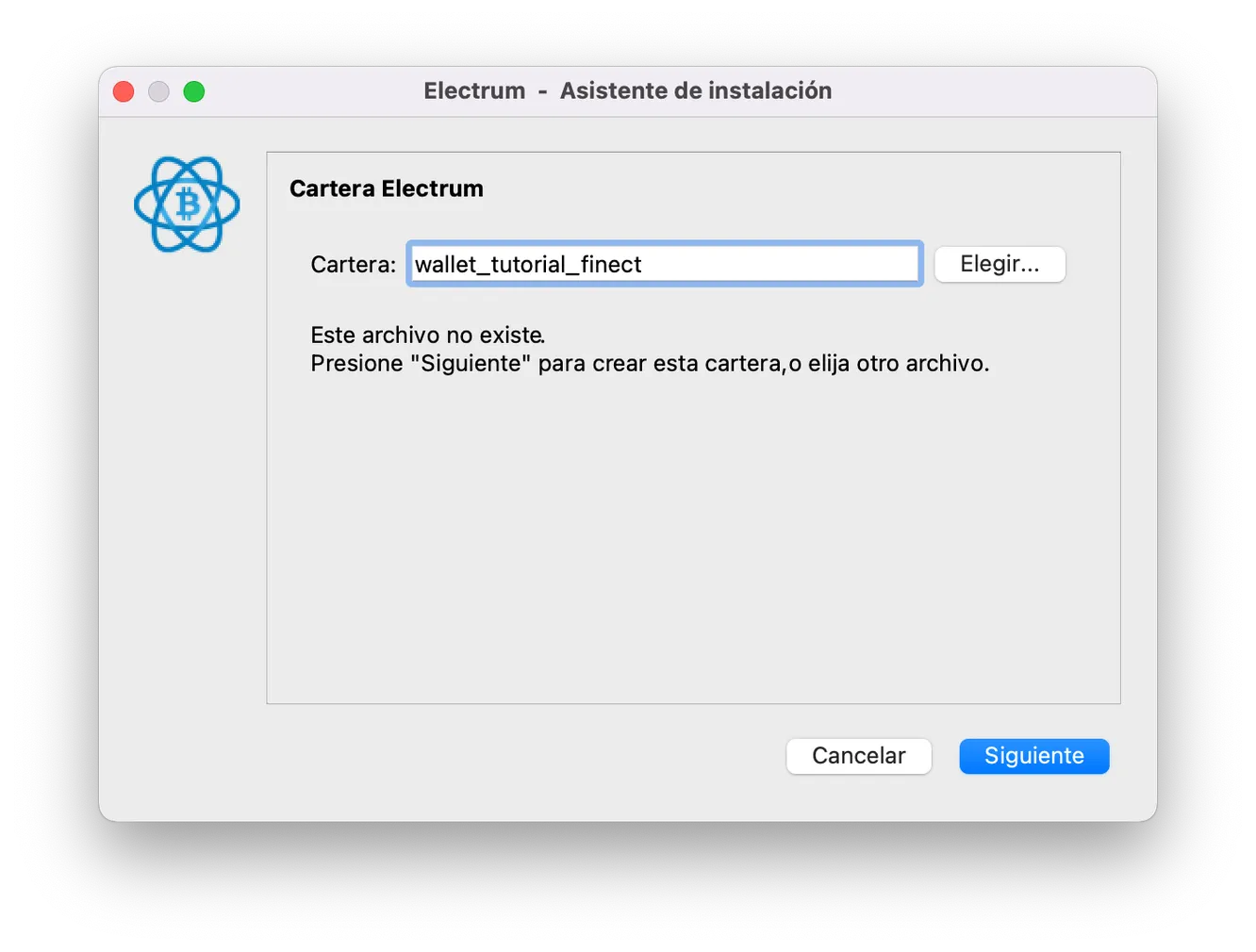Open the file chooser with Elegir...
Image resolution: width=1256 pixels, height=952 pixels.
pyautogui.click(x=1000, y=264)
